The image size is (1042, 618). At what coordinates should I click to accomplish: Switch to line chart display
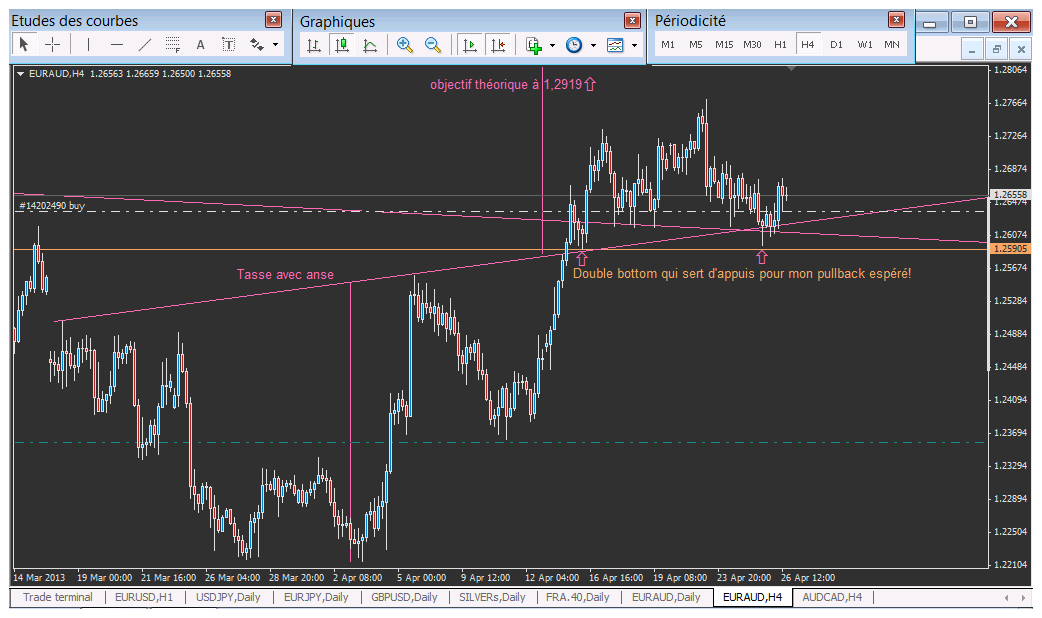[370, 45]
